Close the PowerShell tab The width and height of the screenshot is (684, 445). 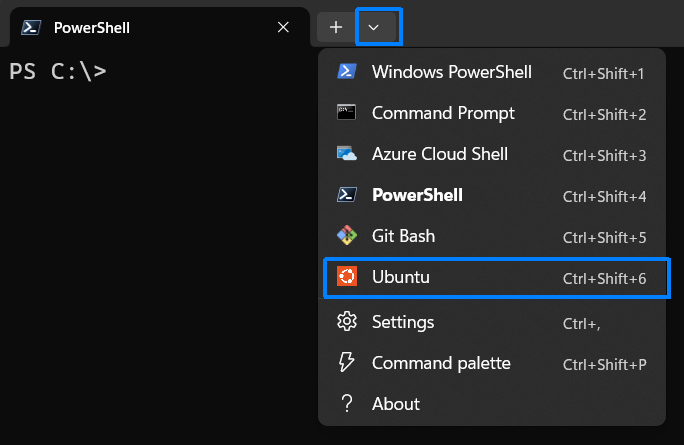[x=283, y=27]
